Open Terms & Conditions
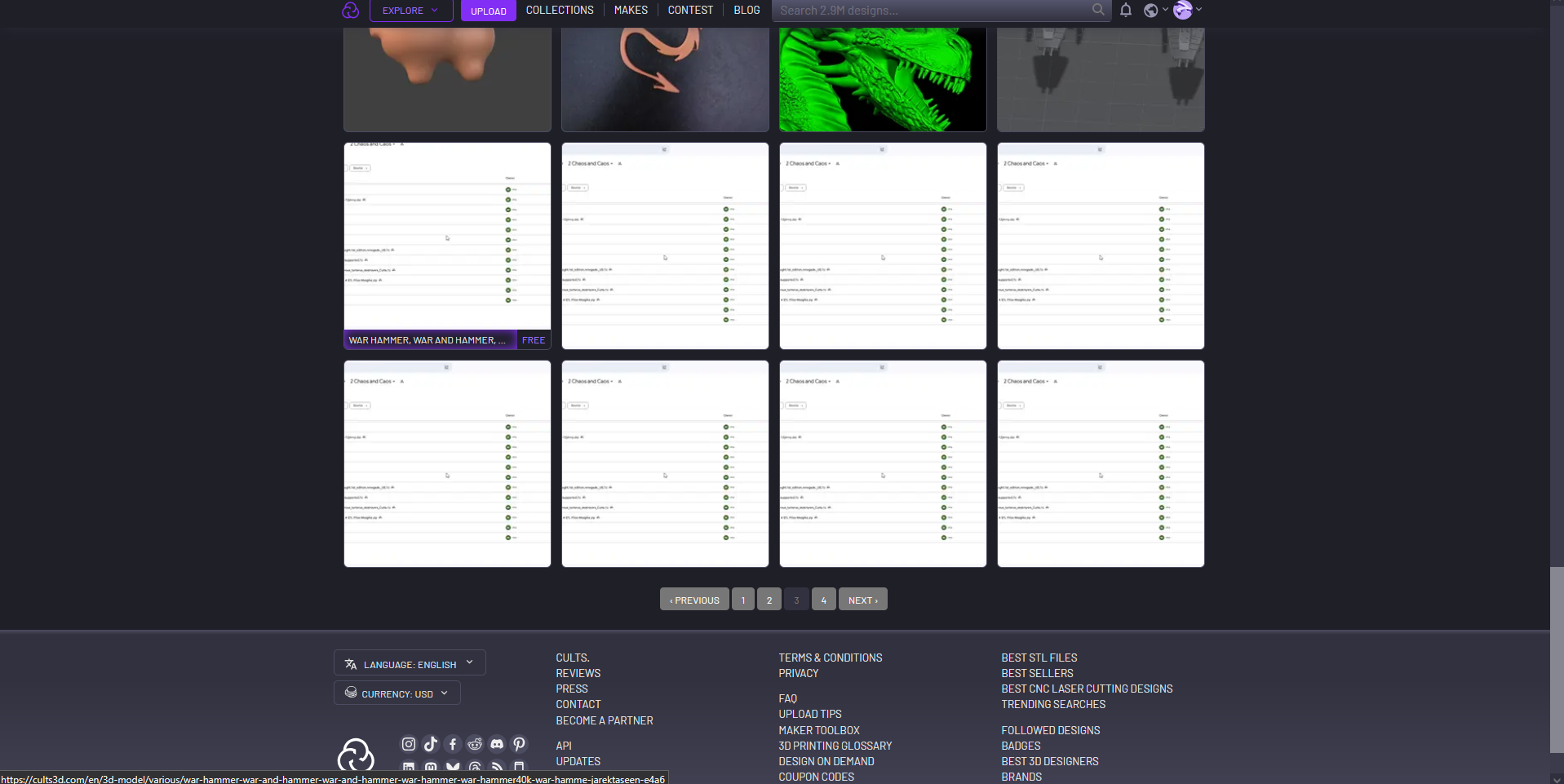The width and height of the screenshot is (1564, 784). [831, 658]
